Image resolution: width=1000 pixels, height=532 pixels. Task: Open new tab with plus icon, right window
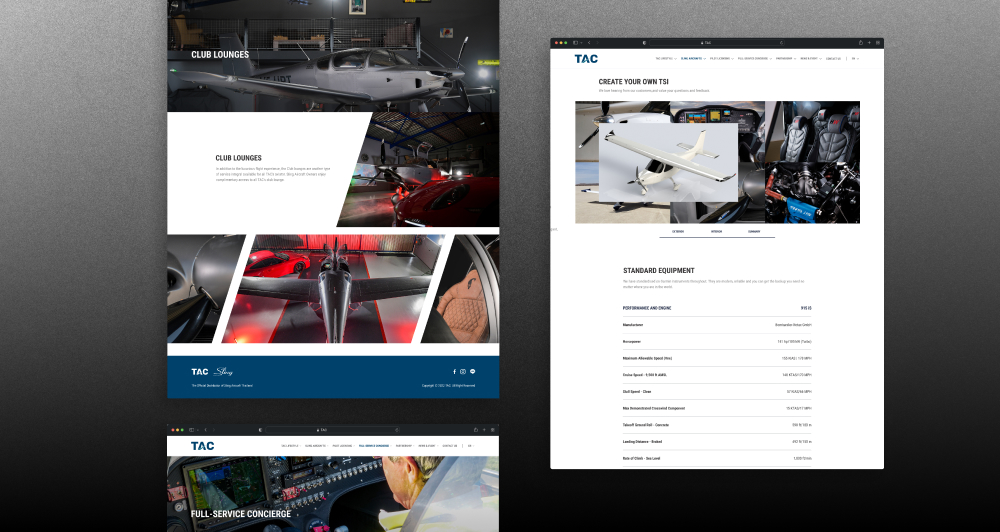point(869,43)
